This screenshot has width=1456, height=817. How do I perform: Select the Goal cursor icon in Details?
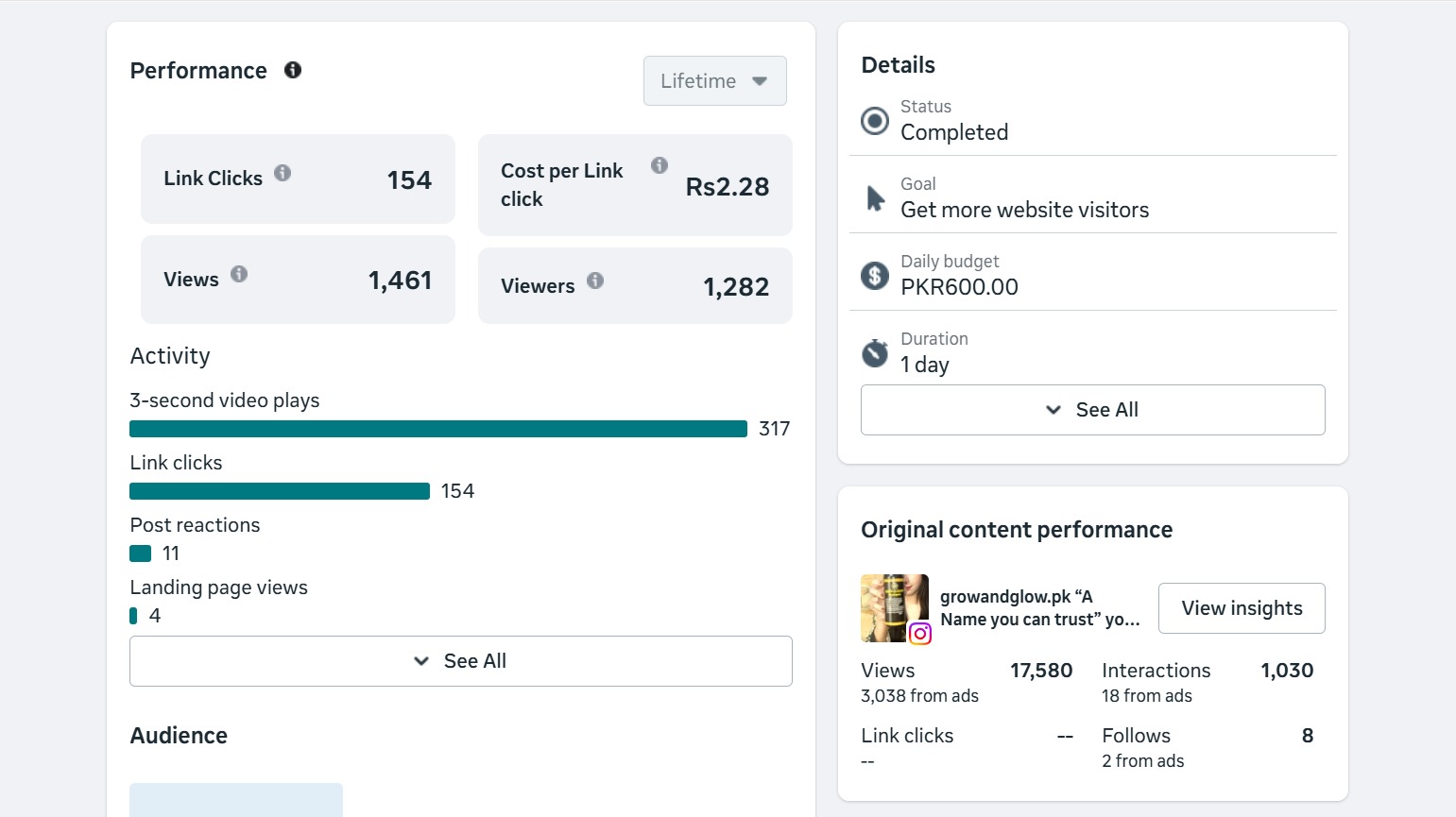pyautogui.click(x=875, y=196)
